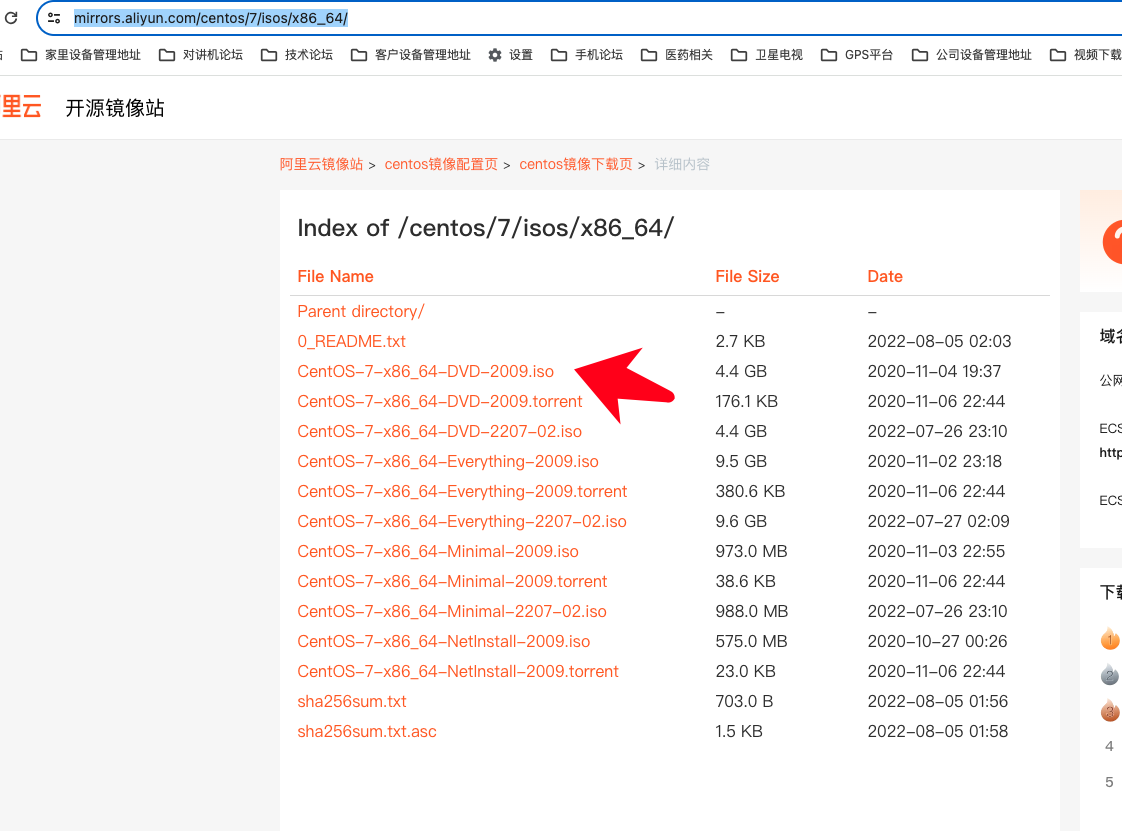The width and height of the screenshot is (1122, 831).
Task: Go to centos镜像下载页 breadcrumb
Action: 576,165
